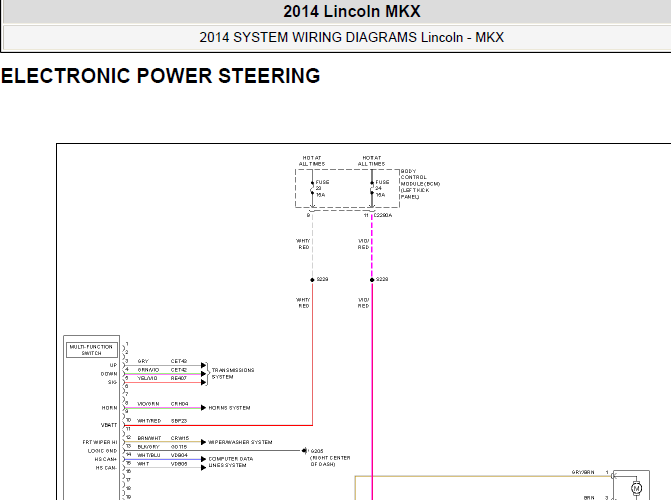Click the S229 splice dot on WHT/RED wire
Viewport: 671px width, 500px height.
coord(312,280)
